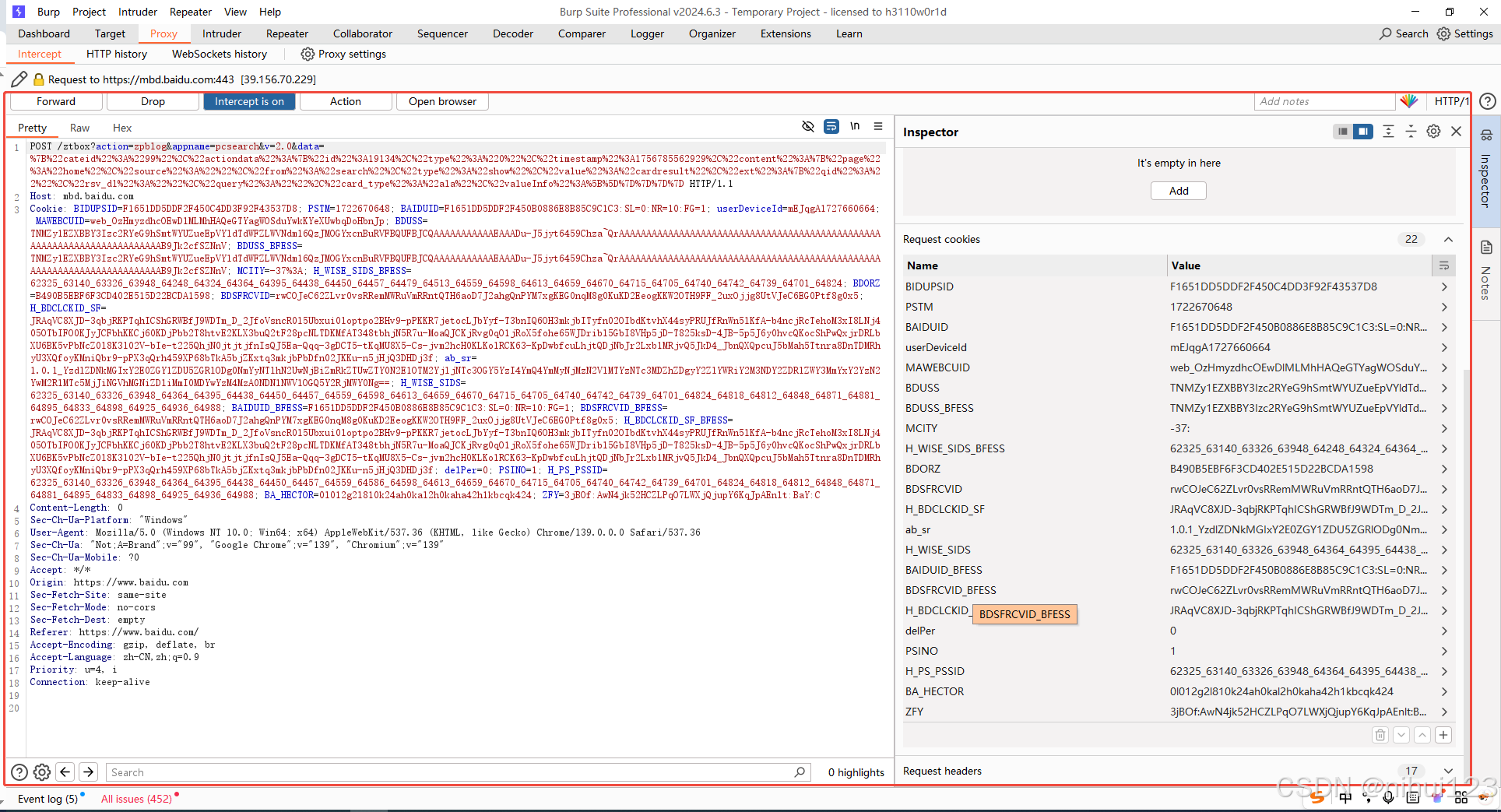Image resolution: width=1501 pixels, height=812 pixels.
Task: Open Burp Settings from the top right
Action: tap(1465, 33)
